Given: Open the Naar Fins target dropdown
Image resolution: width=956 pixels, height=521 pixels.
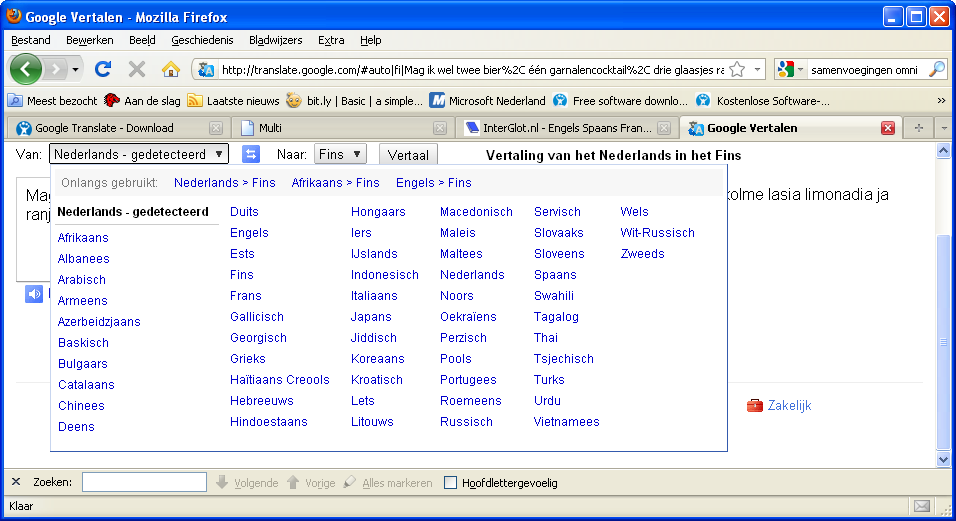Looking at the screenshot, I should tap(340, 154).
